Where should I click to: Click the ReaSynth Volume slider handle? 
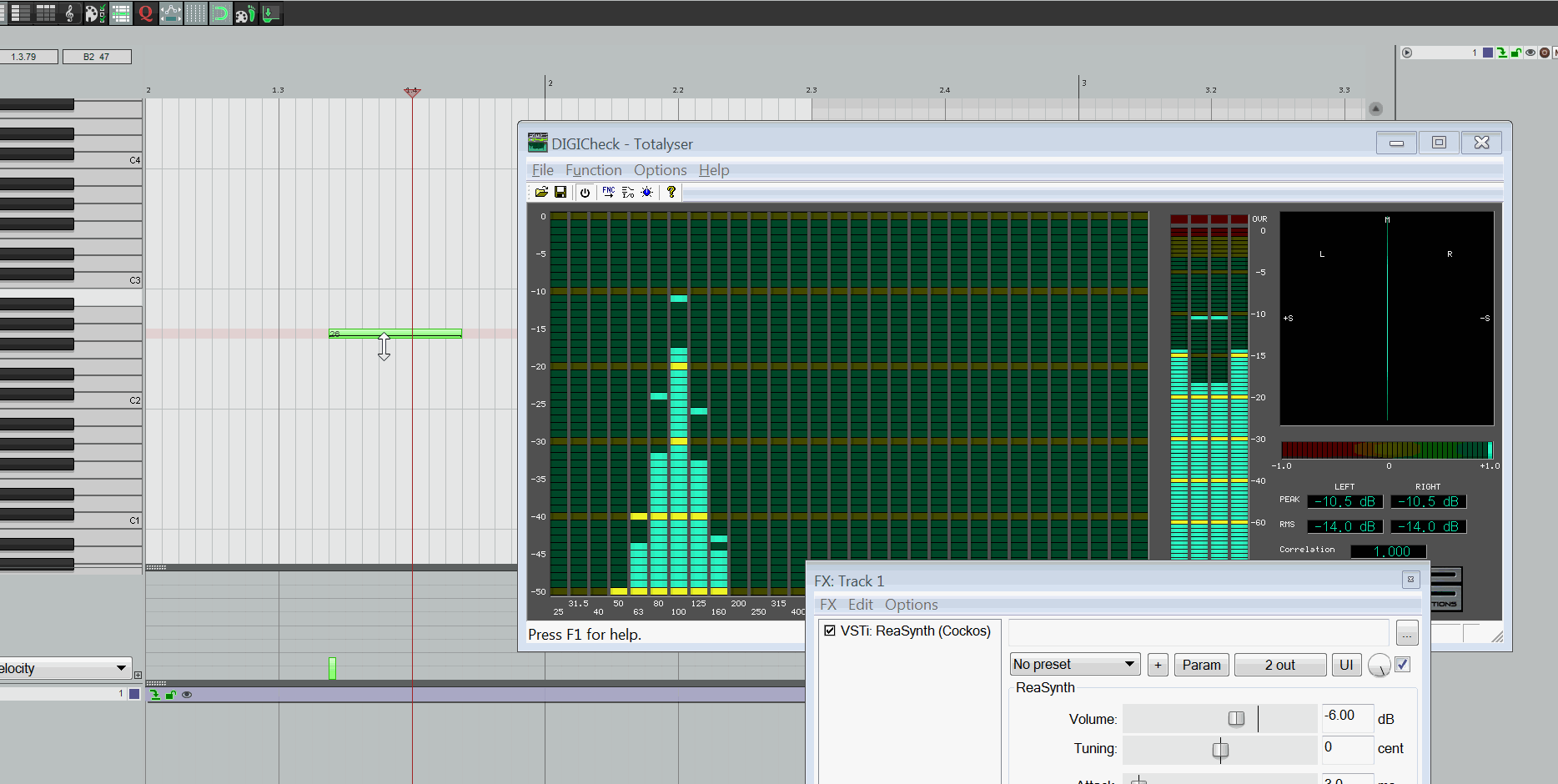pos(1236,719)
